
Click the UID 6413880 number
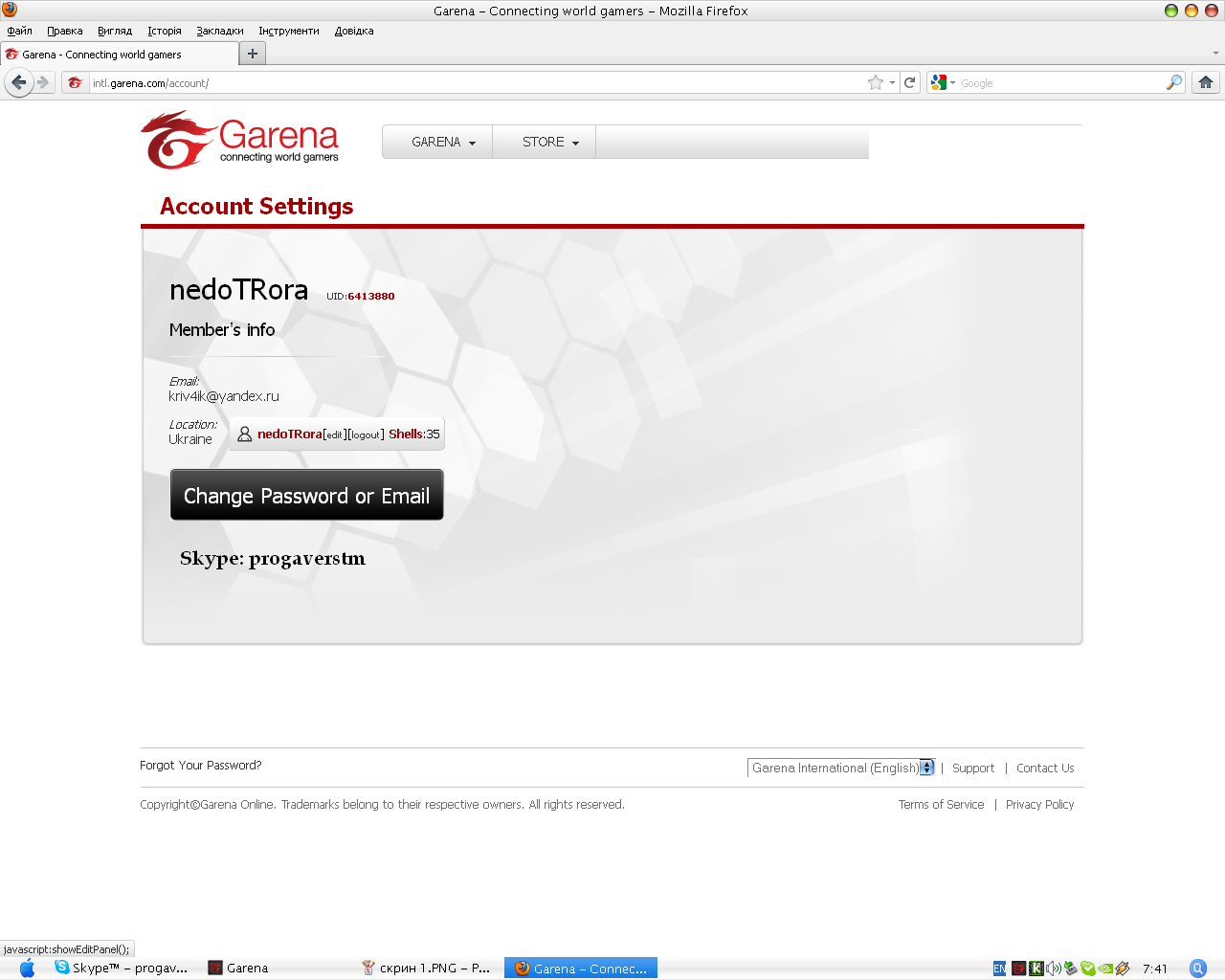click(x=371, y=296)
